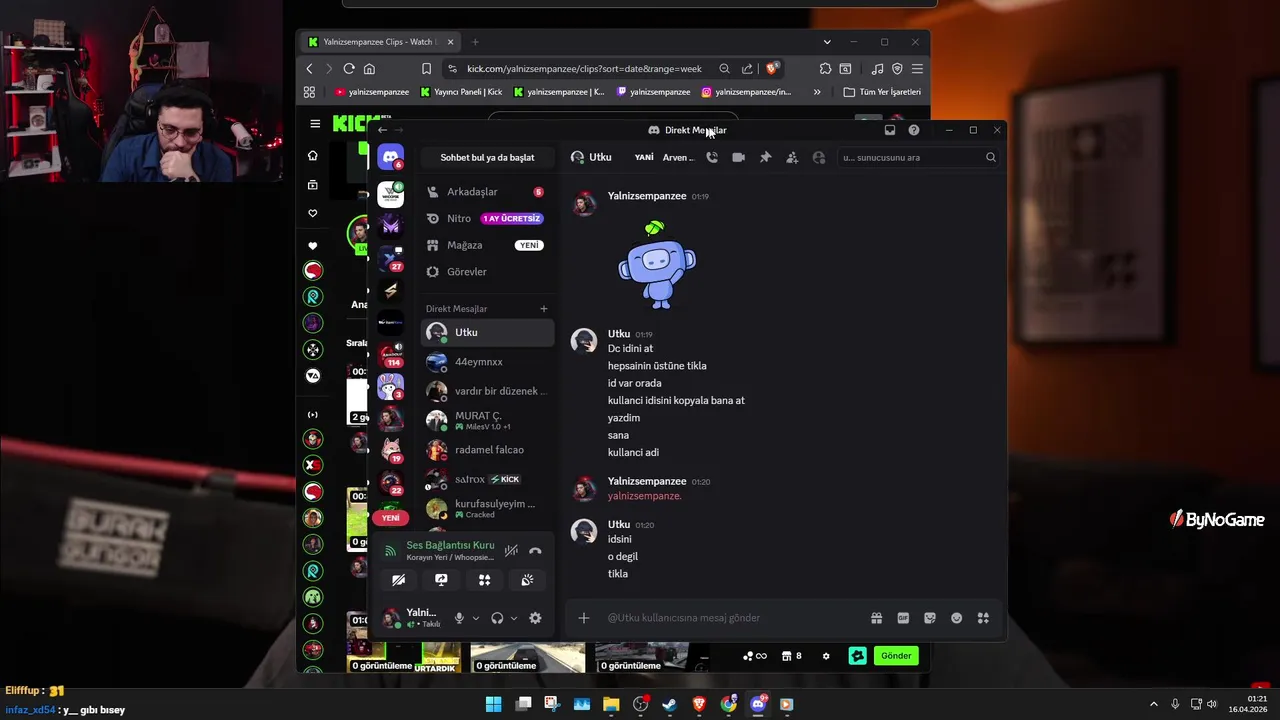Click the red YENİ new-messages pill
The width and height of the screenshot is (1280, 720).
point(391,518)
